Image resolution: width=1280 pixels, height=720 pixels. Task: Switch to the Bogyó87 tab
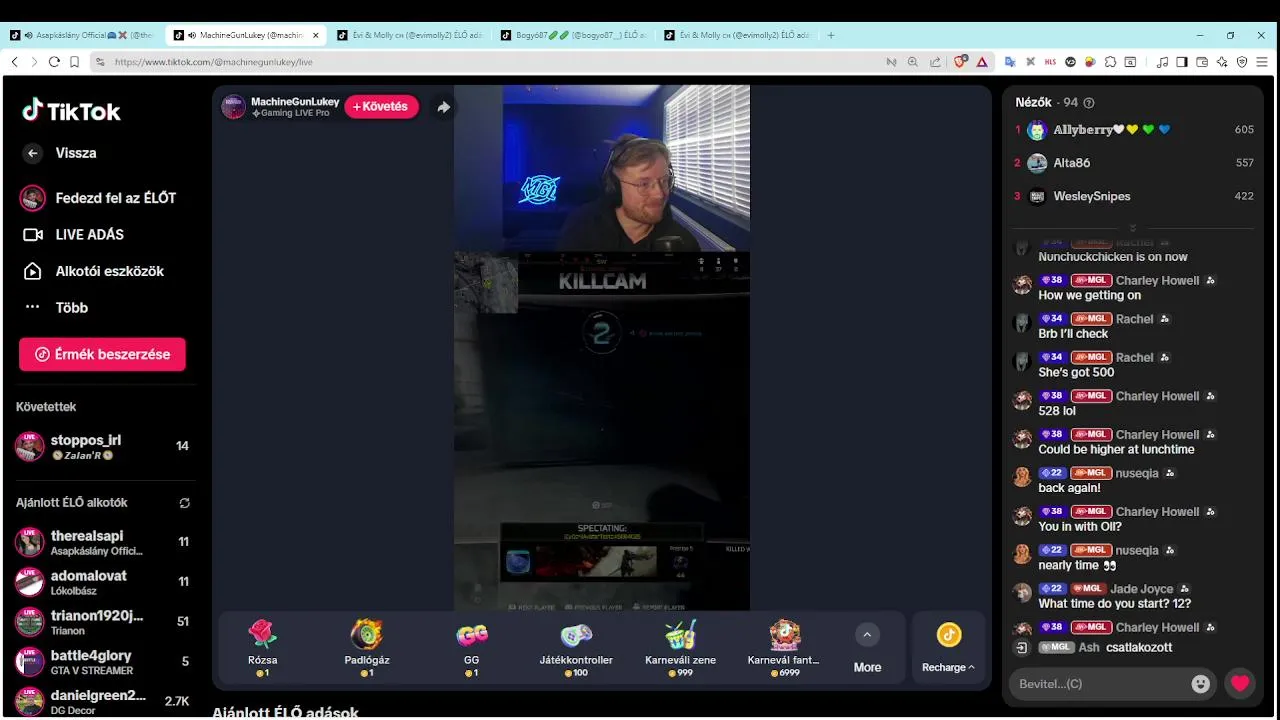pos(574,35)
